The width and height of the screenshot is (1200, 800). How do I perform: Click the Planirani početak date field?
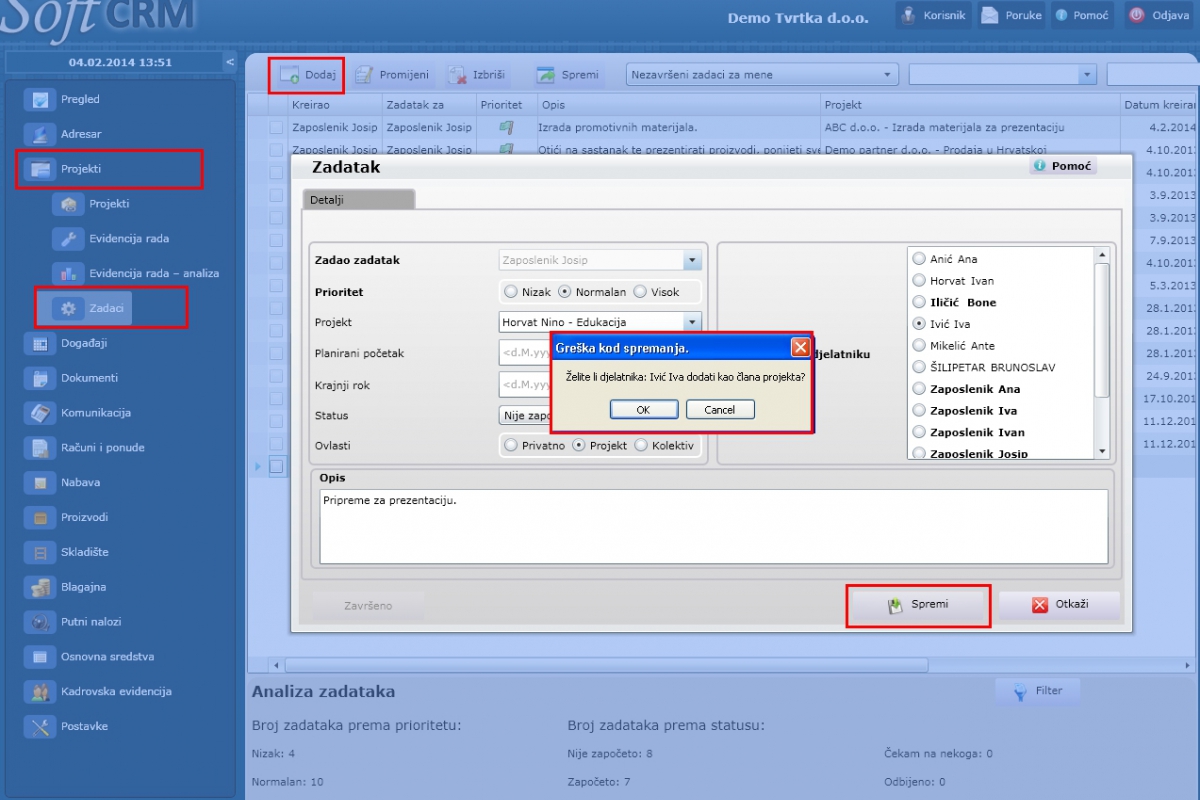[x=524, y=353]
